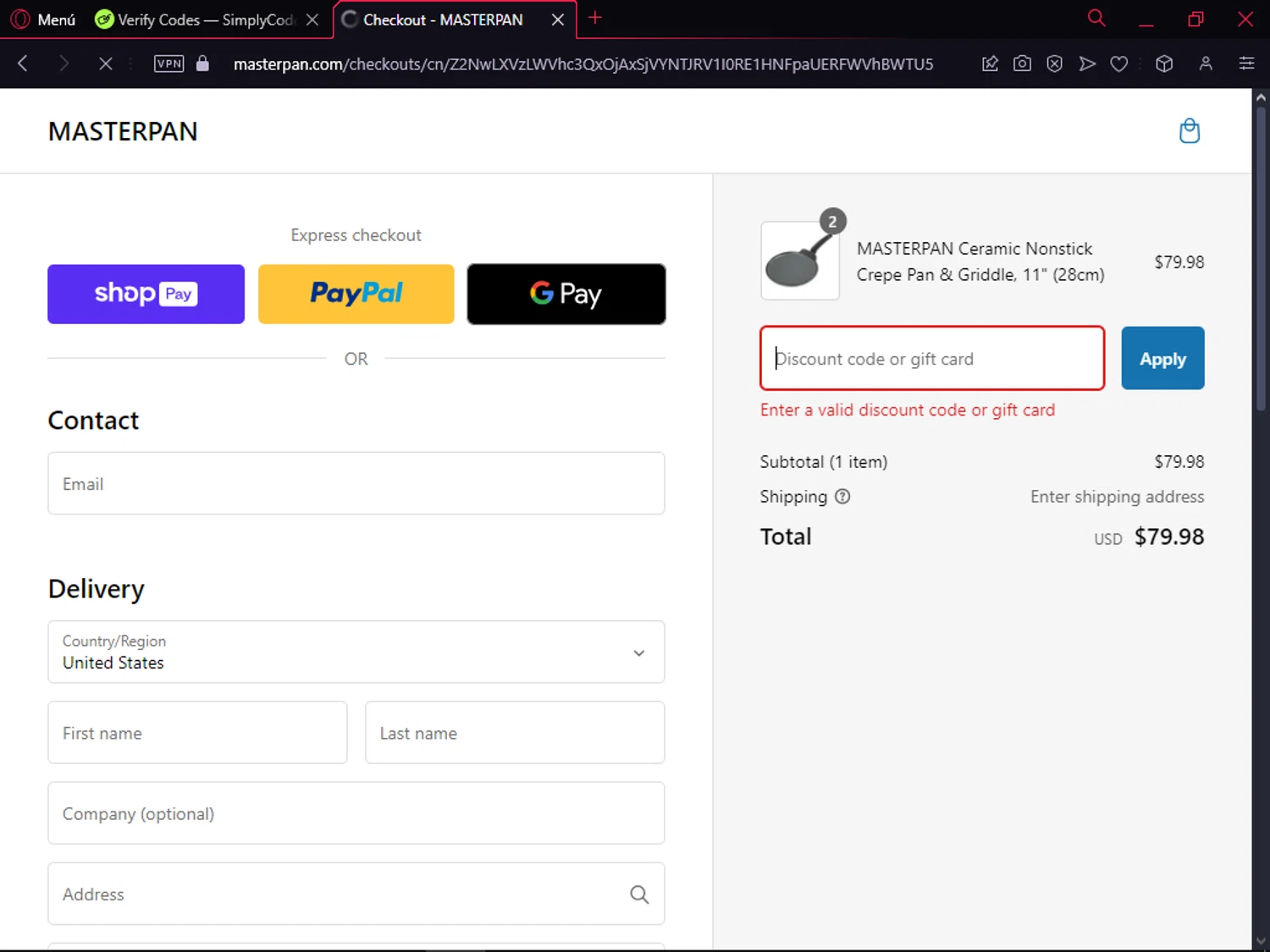The height and width of the screenshot is (952, 1270).
Task: Take a snapshot with camera icon
Action: (x=1022, y=63)
